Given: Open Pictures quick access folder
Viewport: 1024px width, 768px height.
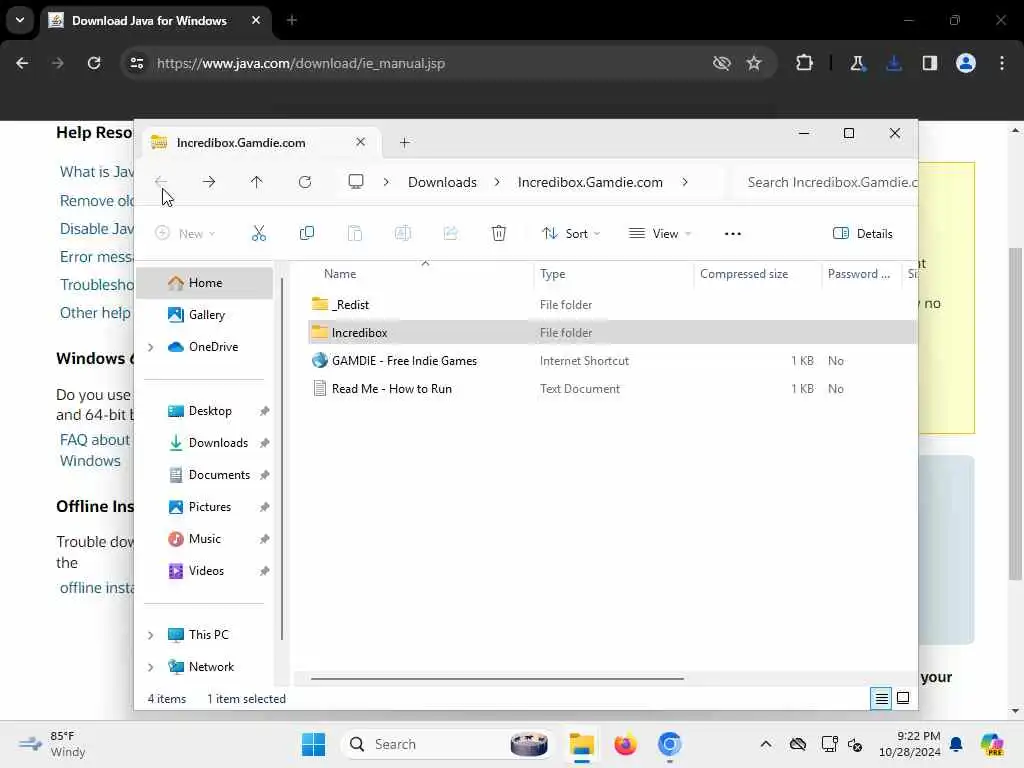Looking at the screenshot, I should [x=209, y=507].
